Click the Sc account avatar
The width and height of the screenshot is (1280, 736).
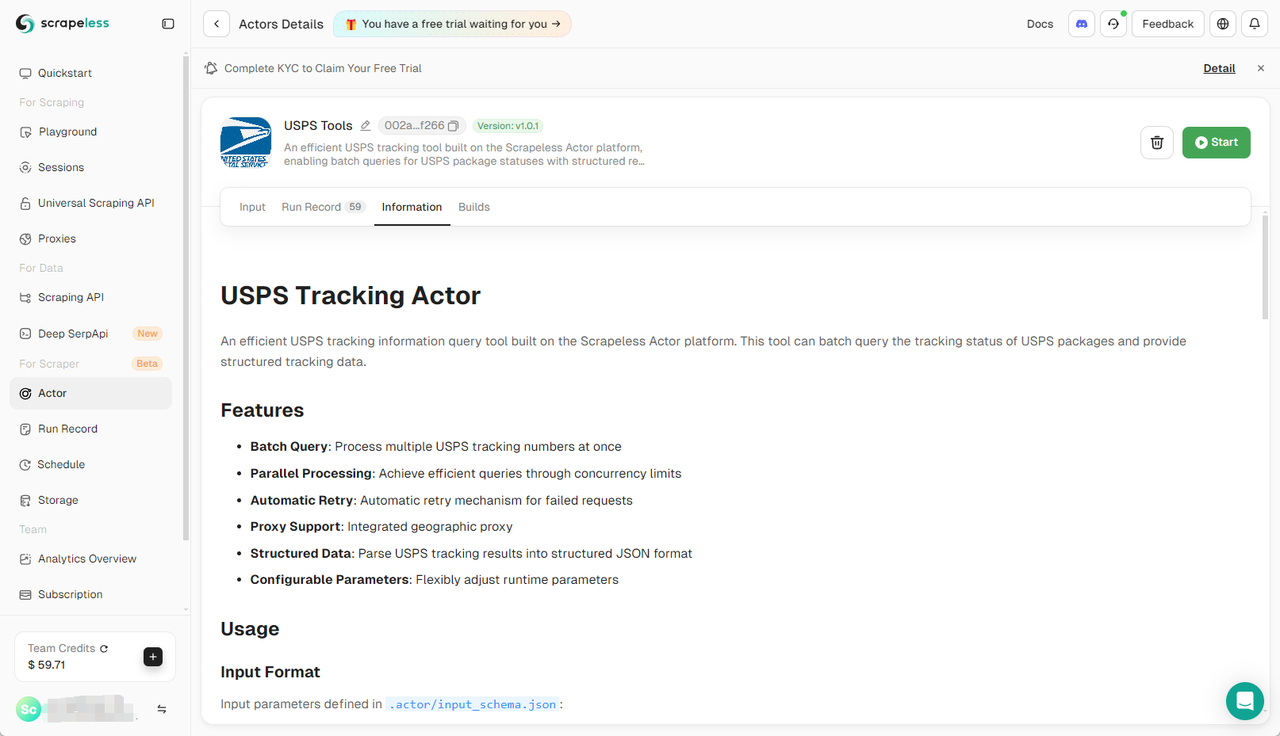coord(28,709)
